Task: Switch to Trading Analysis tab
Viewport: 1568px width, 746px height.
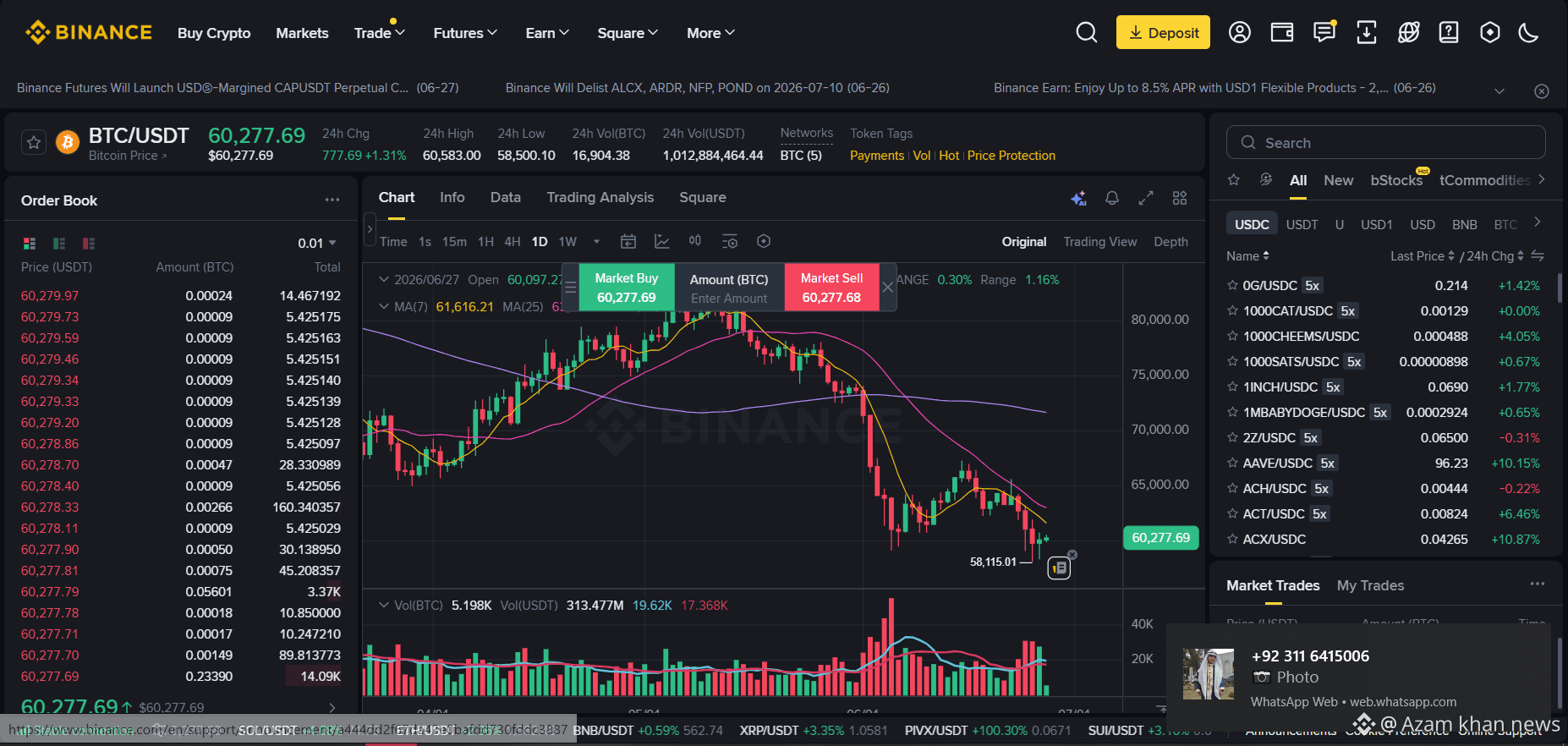Action: (600, 198)
